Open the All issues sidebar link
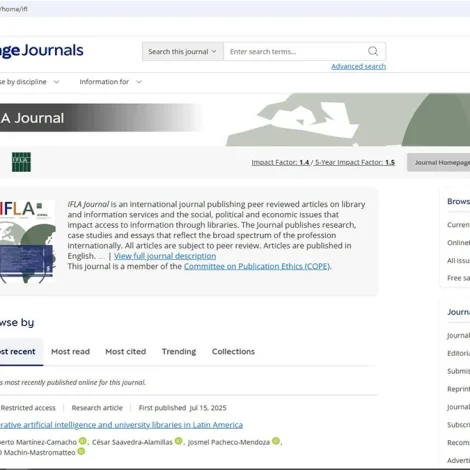Image resolution: width=470 pixels, height=470 pixels. 458,260
